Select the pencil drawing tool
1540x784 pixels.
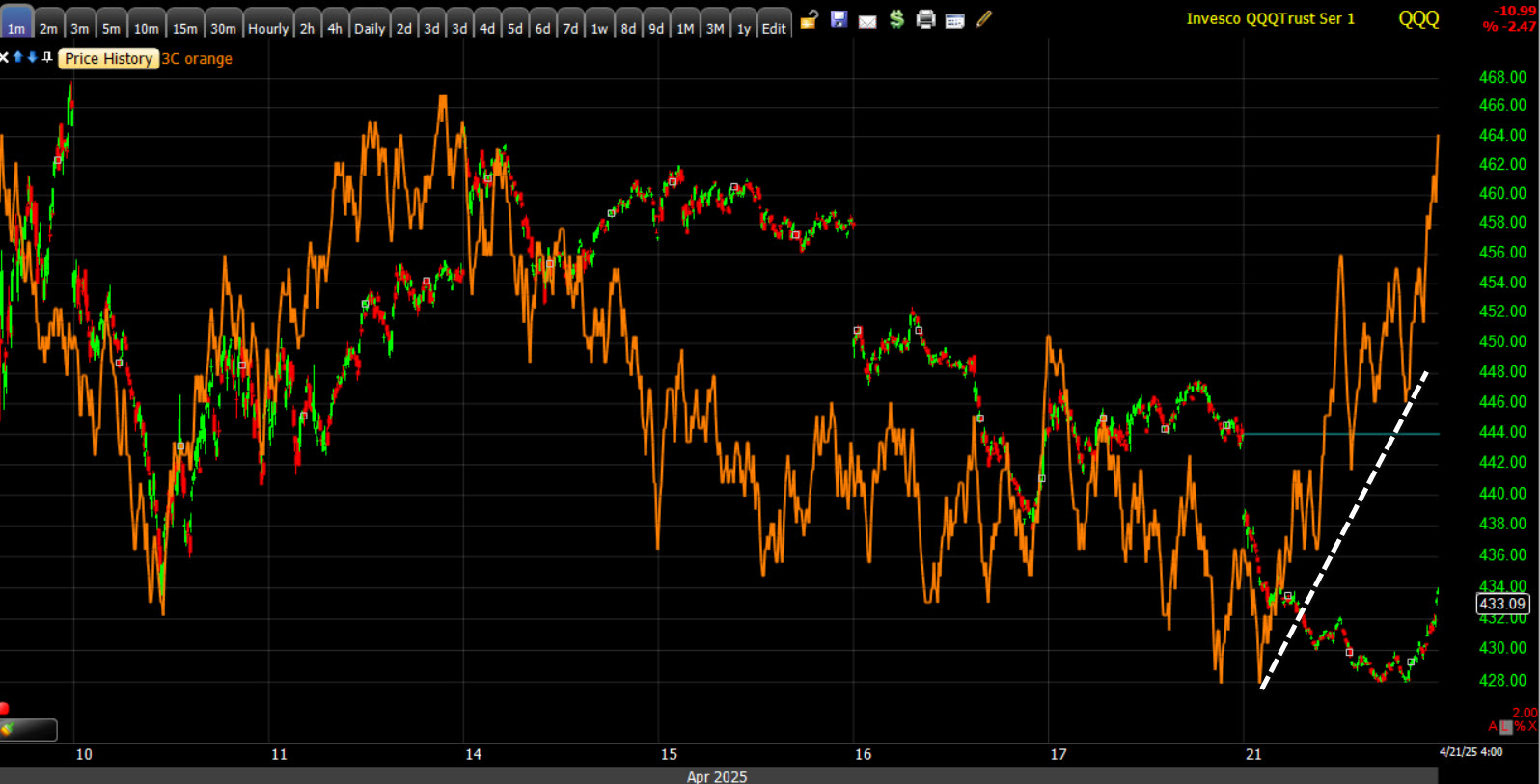pos(984,19)
